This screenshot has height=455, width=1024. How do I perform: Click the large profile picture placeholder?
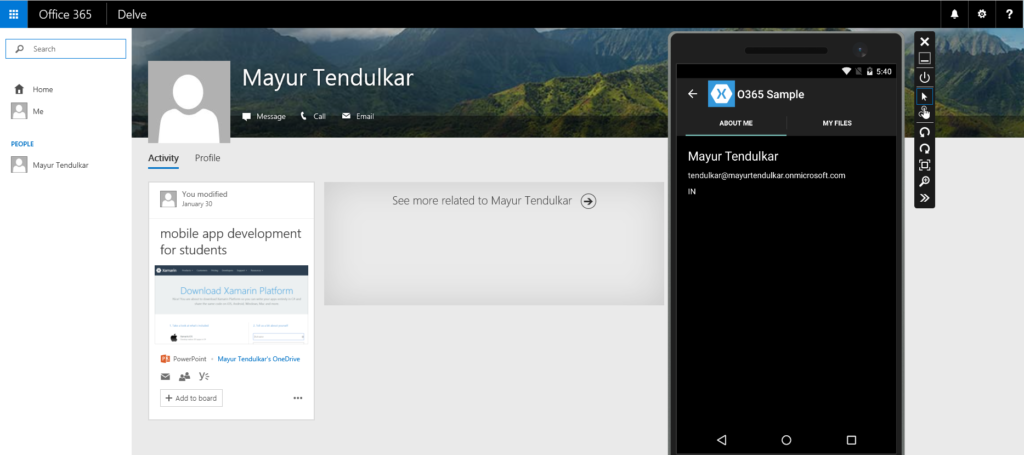(189, 102)
